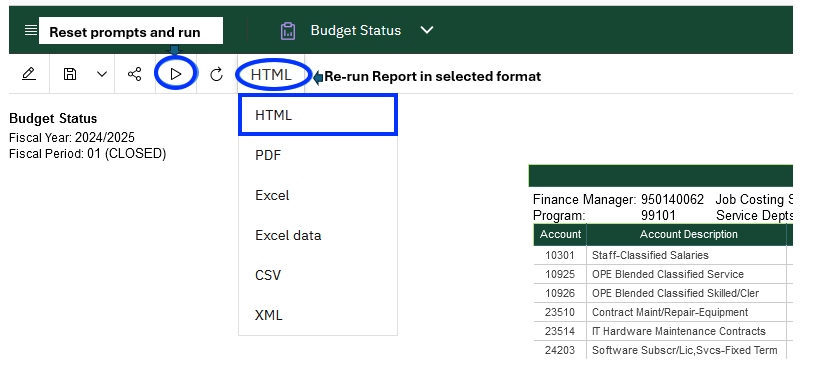Image resolution: width=832 pixels, height=383 pixels.
Task: Click account number 10301
Action: coord(559,255)
